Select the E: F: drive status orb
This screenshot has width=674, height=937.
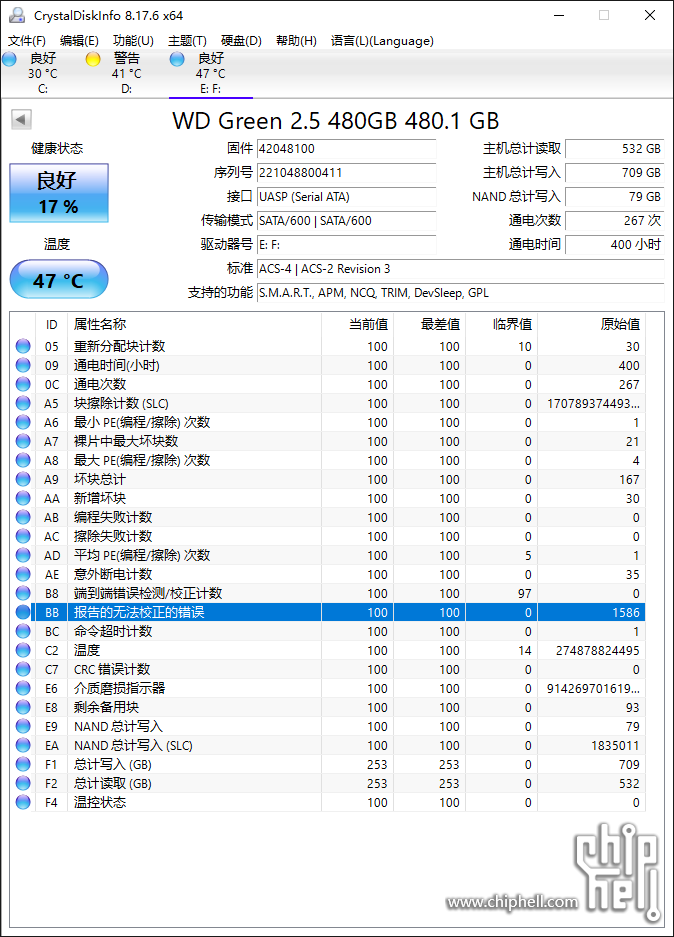(177, 59)
